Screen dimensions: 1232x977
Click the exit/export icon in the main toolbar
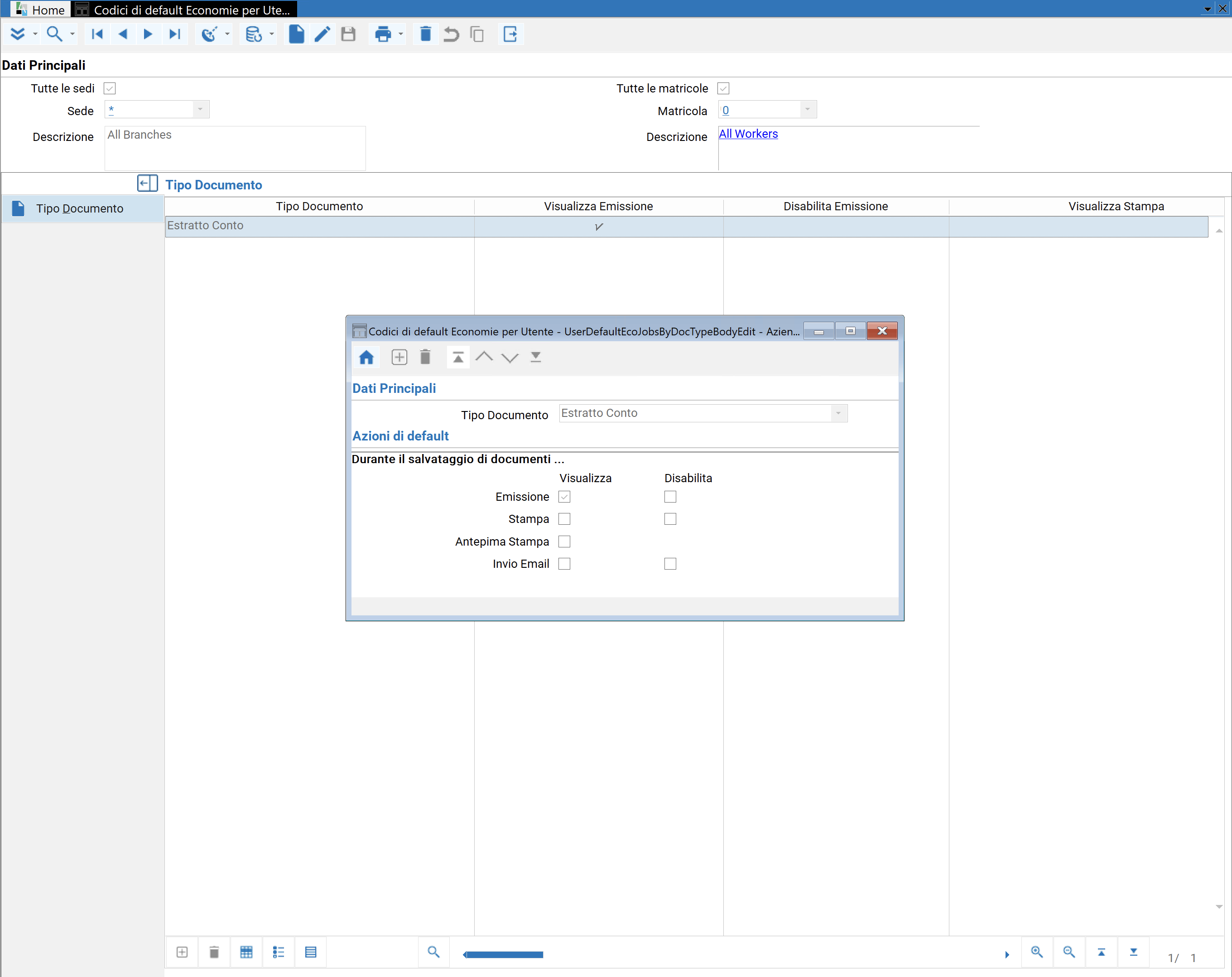pyautogui.click(x=510, y=34)
